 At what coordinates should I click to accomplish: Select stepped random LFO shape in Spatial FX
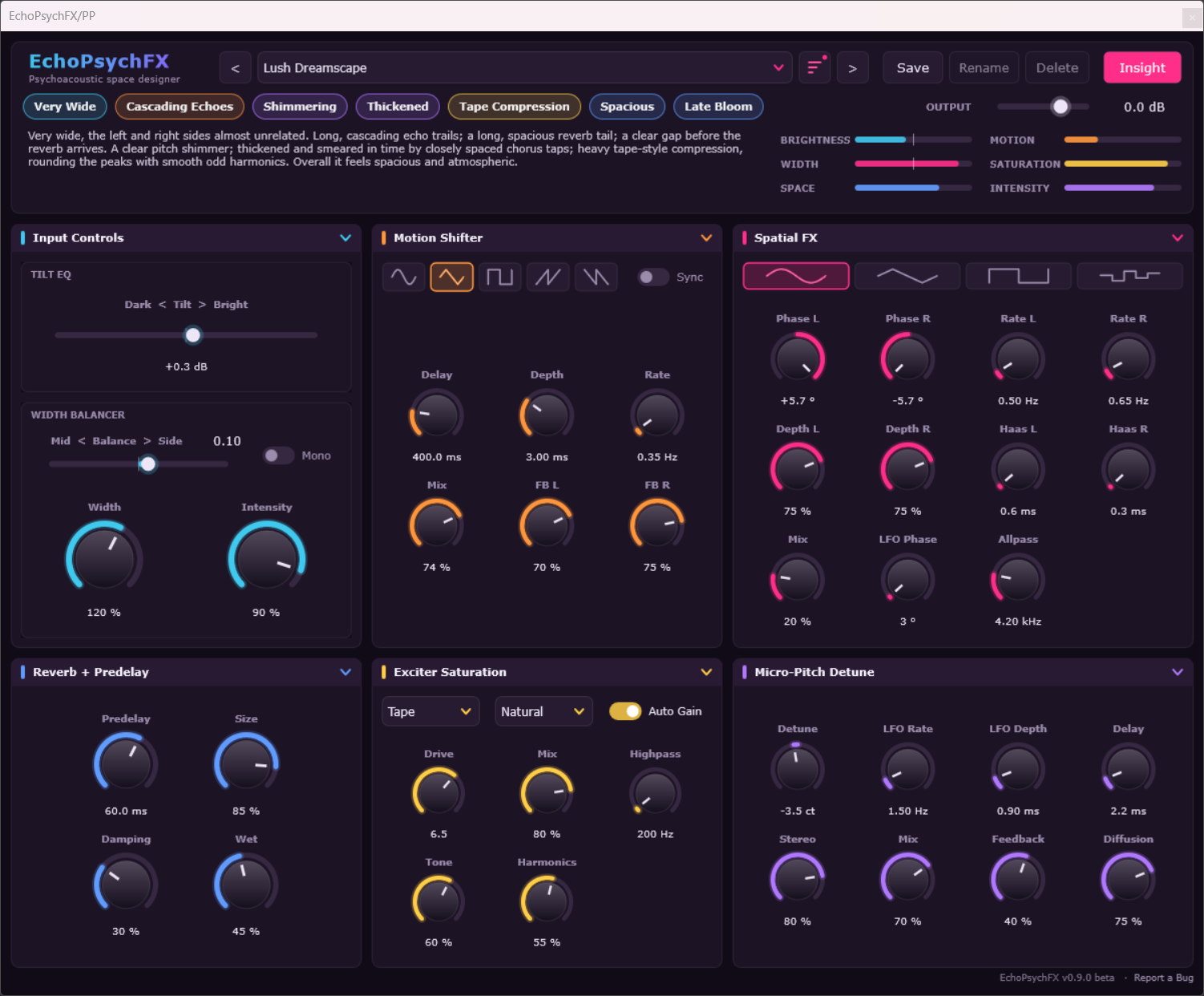[1129, 276]
